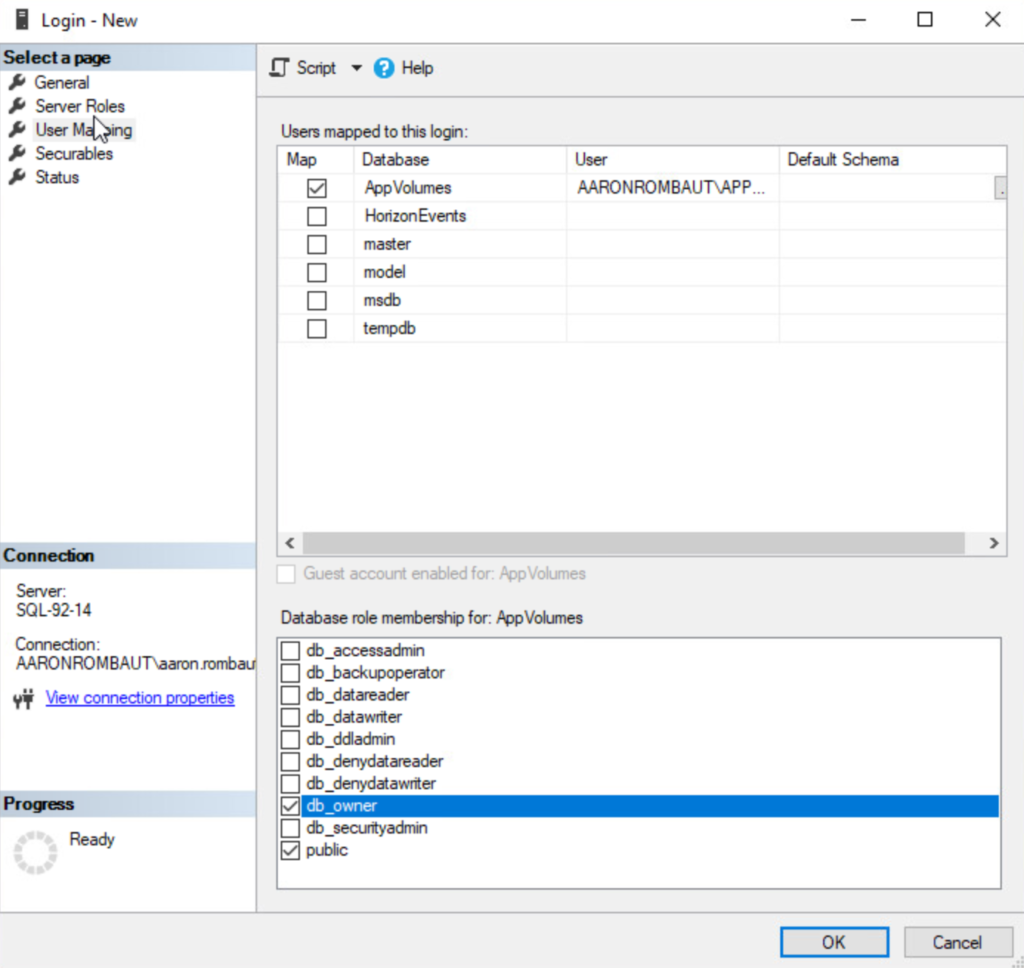The width and height of the screenshot is (1024, 968).
Task: Select the msdb database row
Action: point(383,300)
